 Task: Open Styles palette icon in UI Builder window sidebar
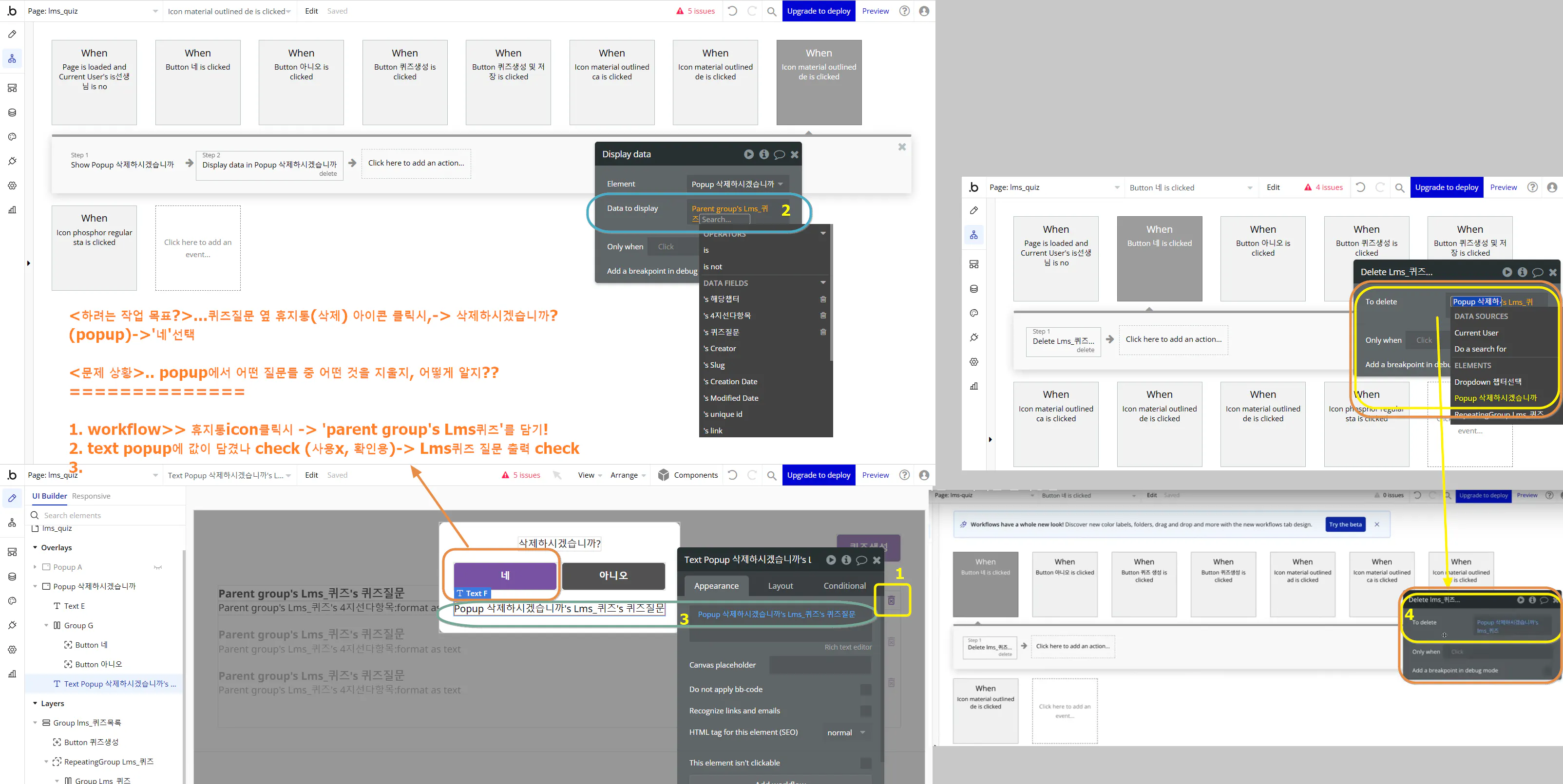(x=12, y=601)
